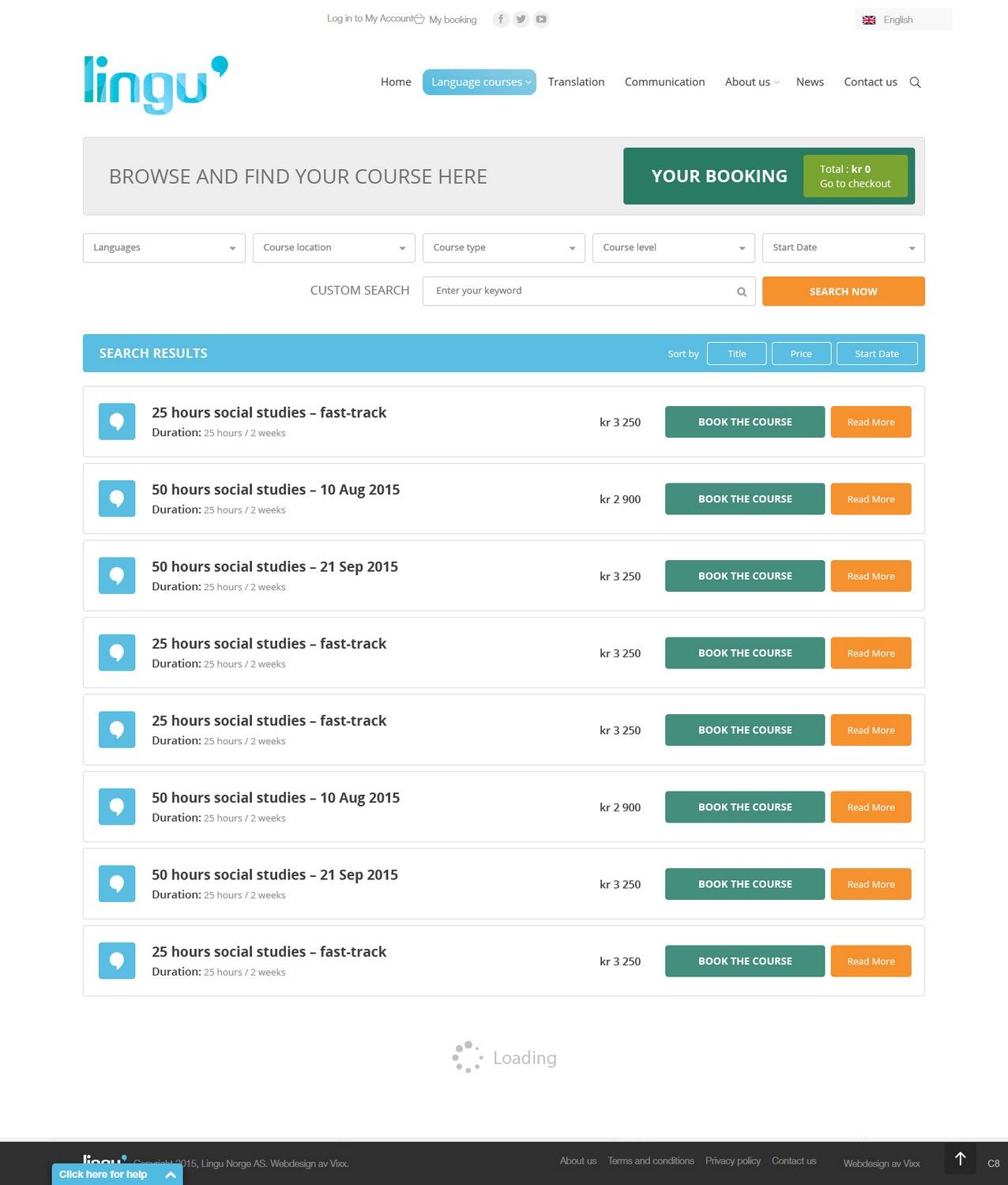Image resolution: width=1008 pixels, height=1185 pixels.
Task: Open the Start Date filter dropdown
Action: click(842, 247)
